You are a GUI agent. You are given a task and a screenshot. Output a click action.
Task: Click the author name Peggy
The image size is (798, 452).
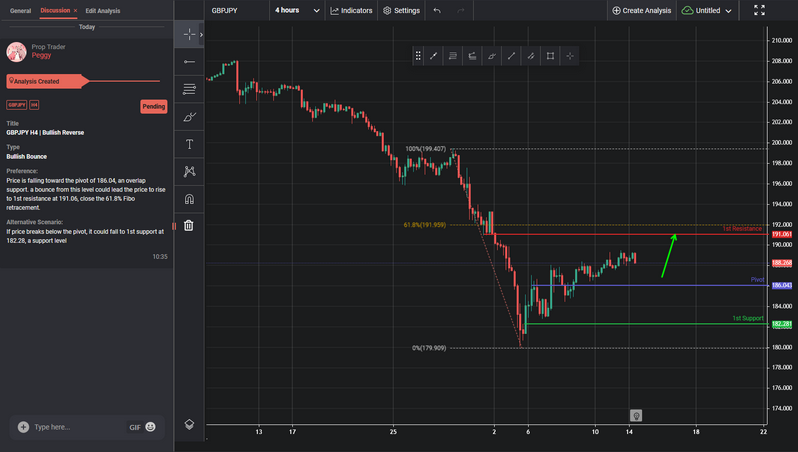tap(41, 55)
